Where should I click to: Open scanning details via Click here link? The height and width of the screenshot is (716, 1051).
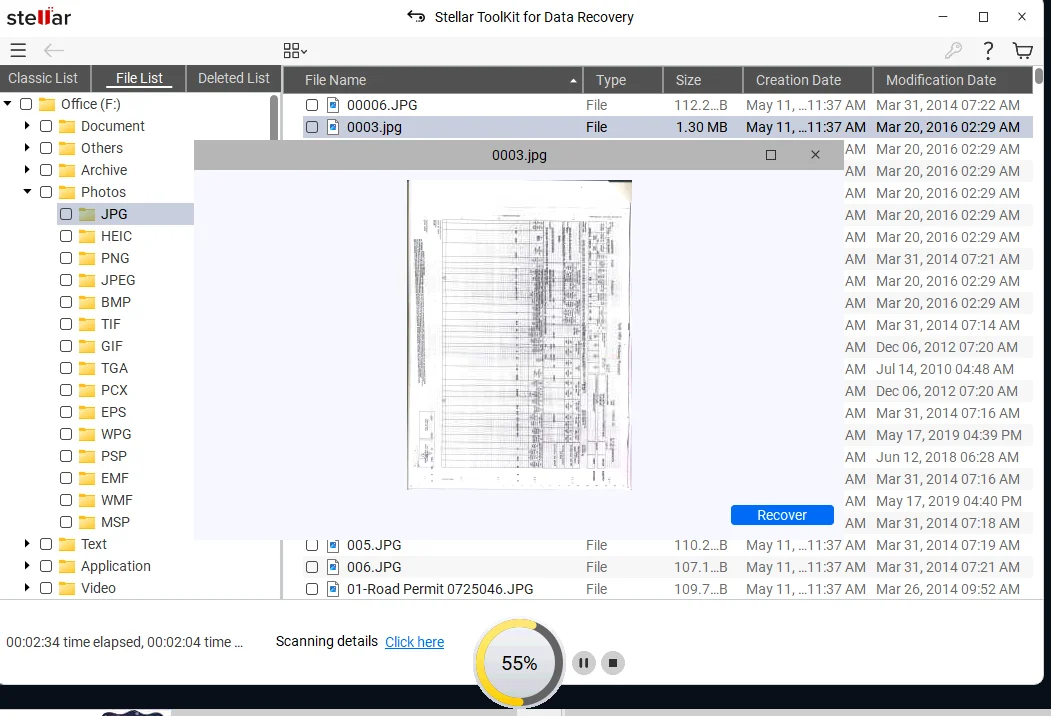coord(414,641)
